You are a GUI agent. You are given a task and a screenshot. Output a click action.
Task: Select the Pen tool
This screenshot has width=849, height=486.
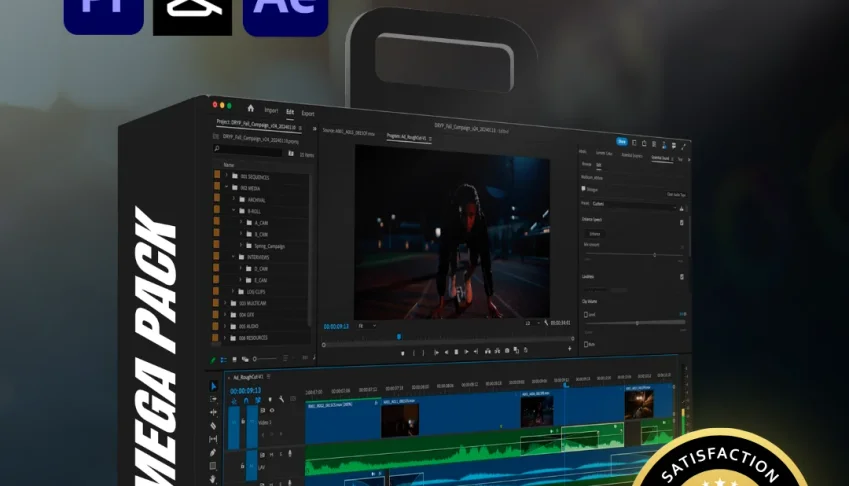coord(213,452)
